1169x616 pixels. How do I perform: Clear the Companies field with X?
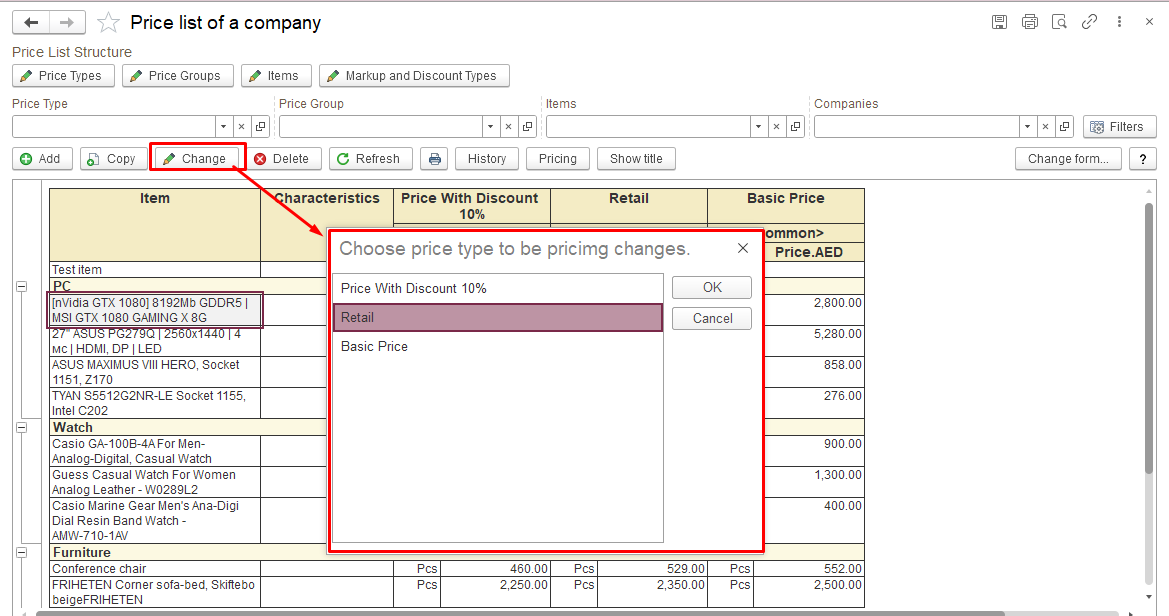[1045, 127]
